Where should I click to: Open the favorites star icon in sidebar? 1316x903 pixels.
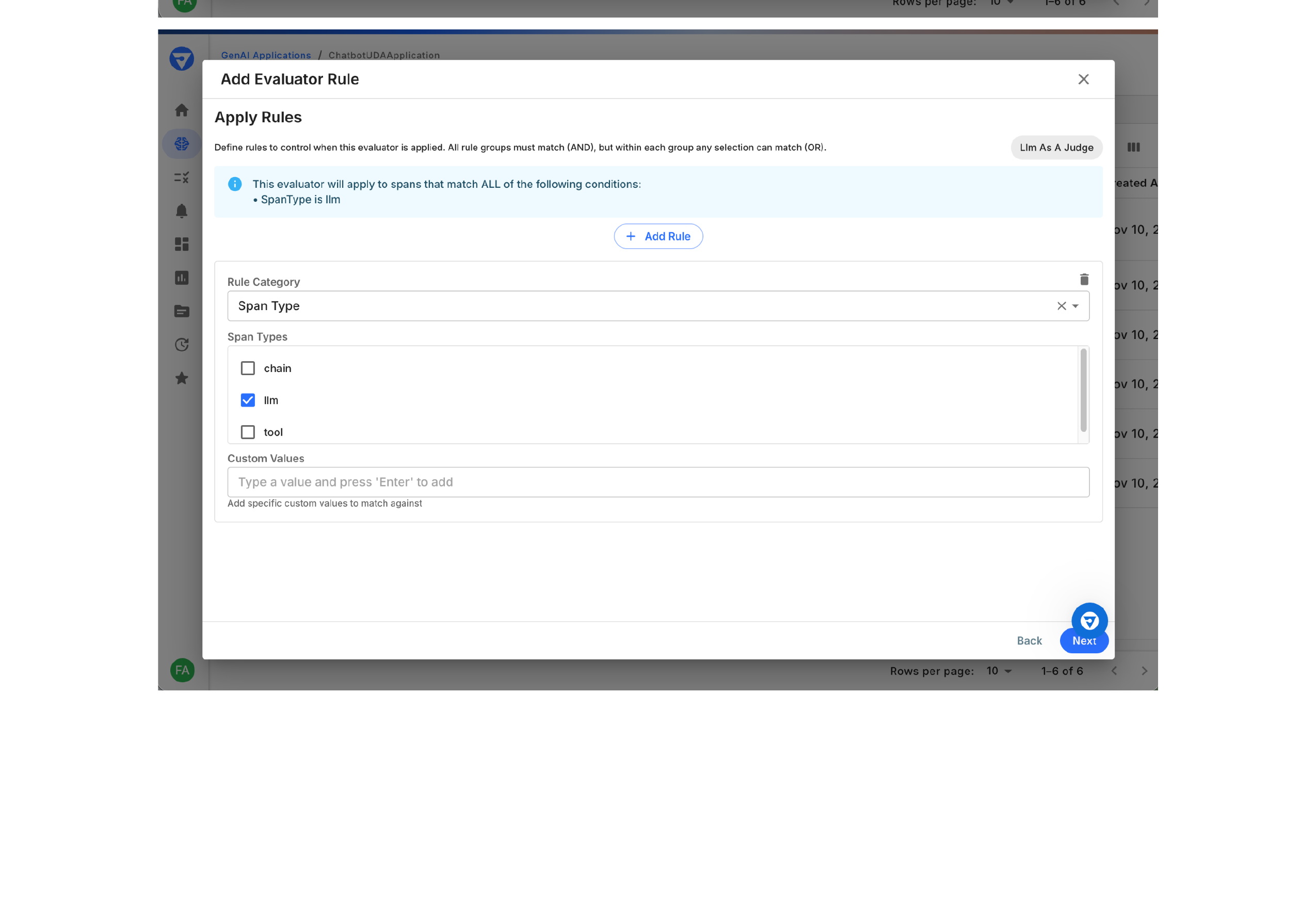pos(181,378)
